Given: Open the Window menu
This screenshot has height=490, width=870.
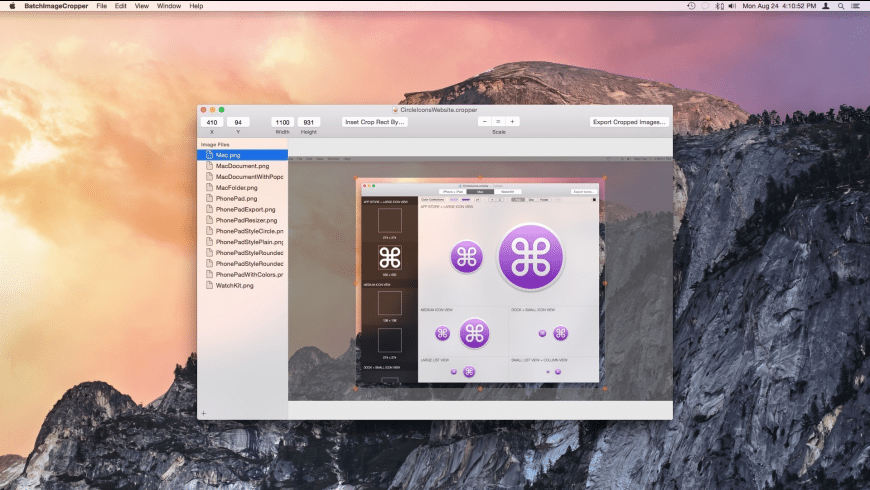Looking at the screenshot, I should coord(169,6).
